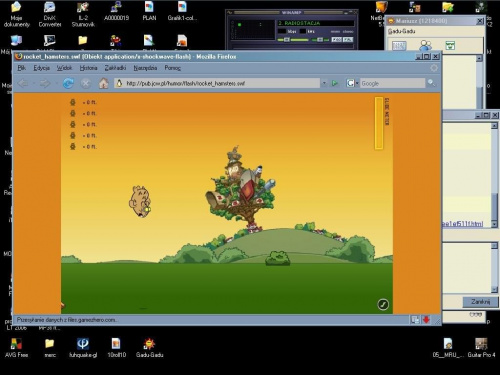The height and width of the screenshot is (375, 500).
Task: Toggle Winamp PL playlist button
Action: [348, 40]
